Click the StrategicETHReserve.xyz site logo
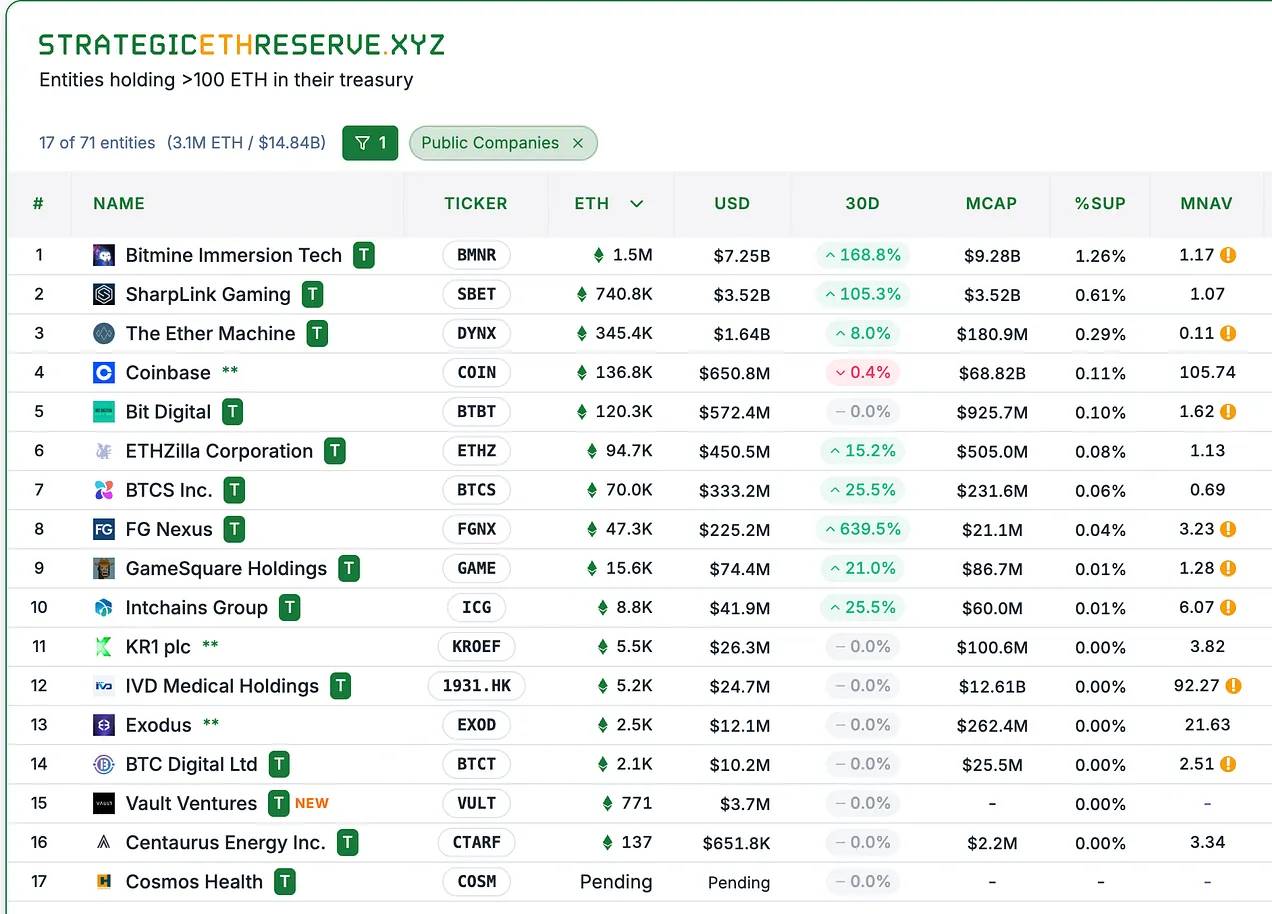The image size is (1272, 914). pos(241,45)
